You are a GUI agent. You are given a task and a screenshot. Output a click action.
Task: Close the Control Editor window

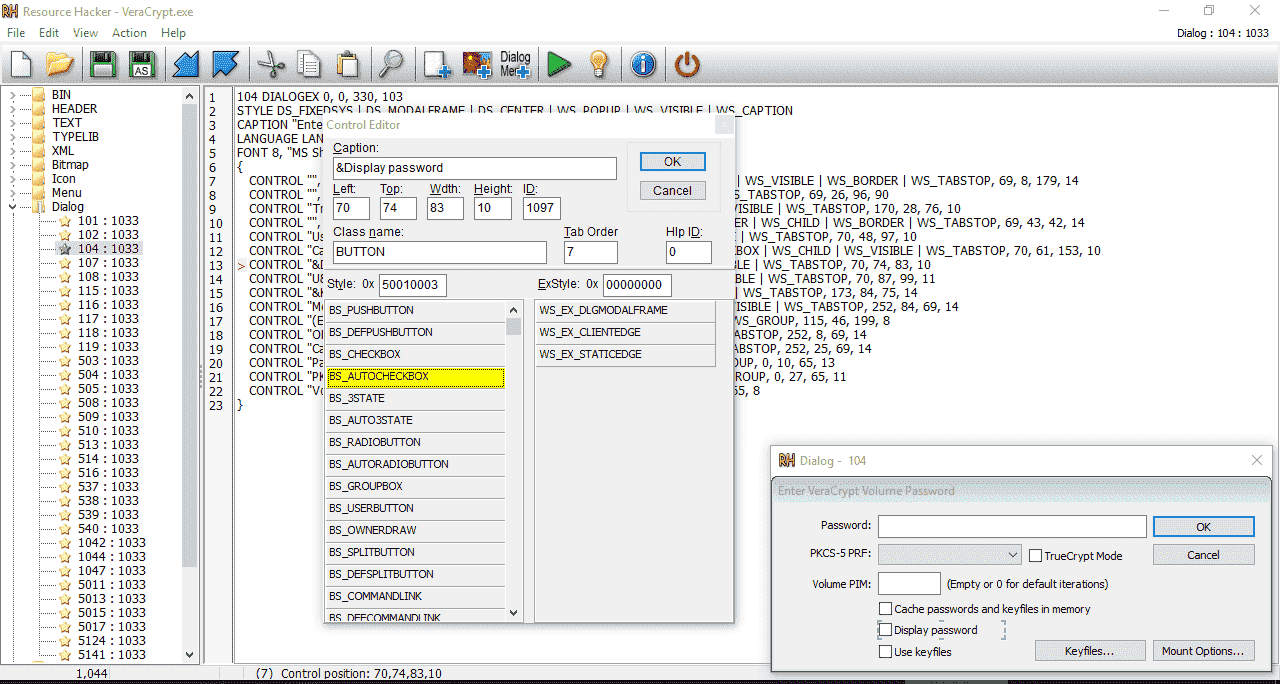point(724,125)
